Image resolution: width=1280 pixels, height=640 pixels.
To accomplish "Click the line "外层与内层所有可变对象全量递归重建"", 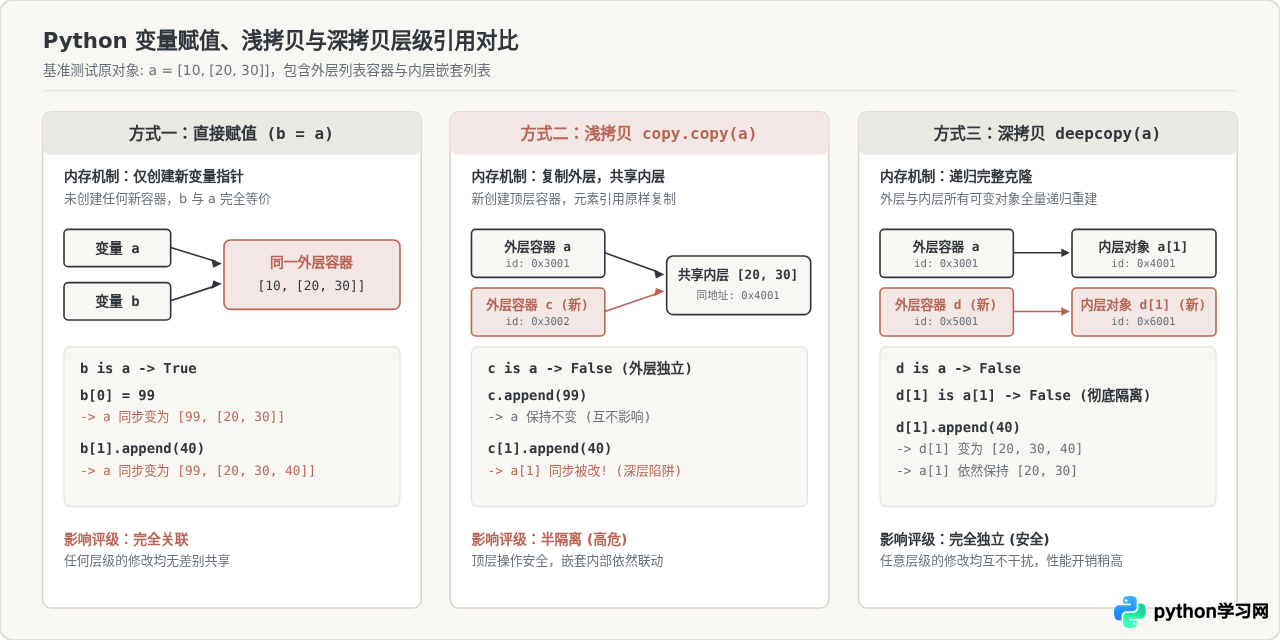I will tap(988, 199).
